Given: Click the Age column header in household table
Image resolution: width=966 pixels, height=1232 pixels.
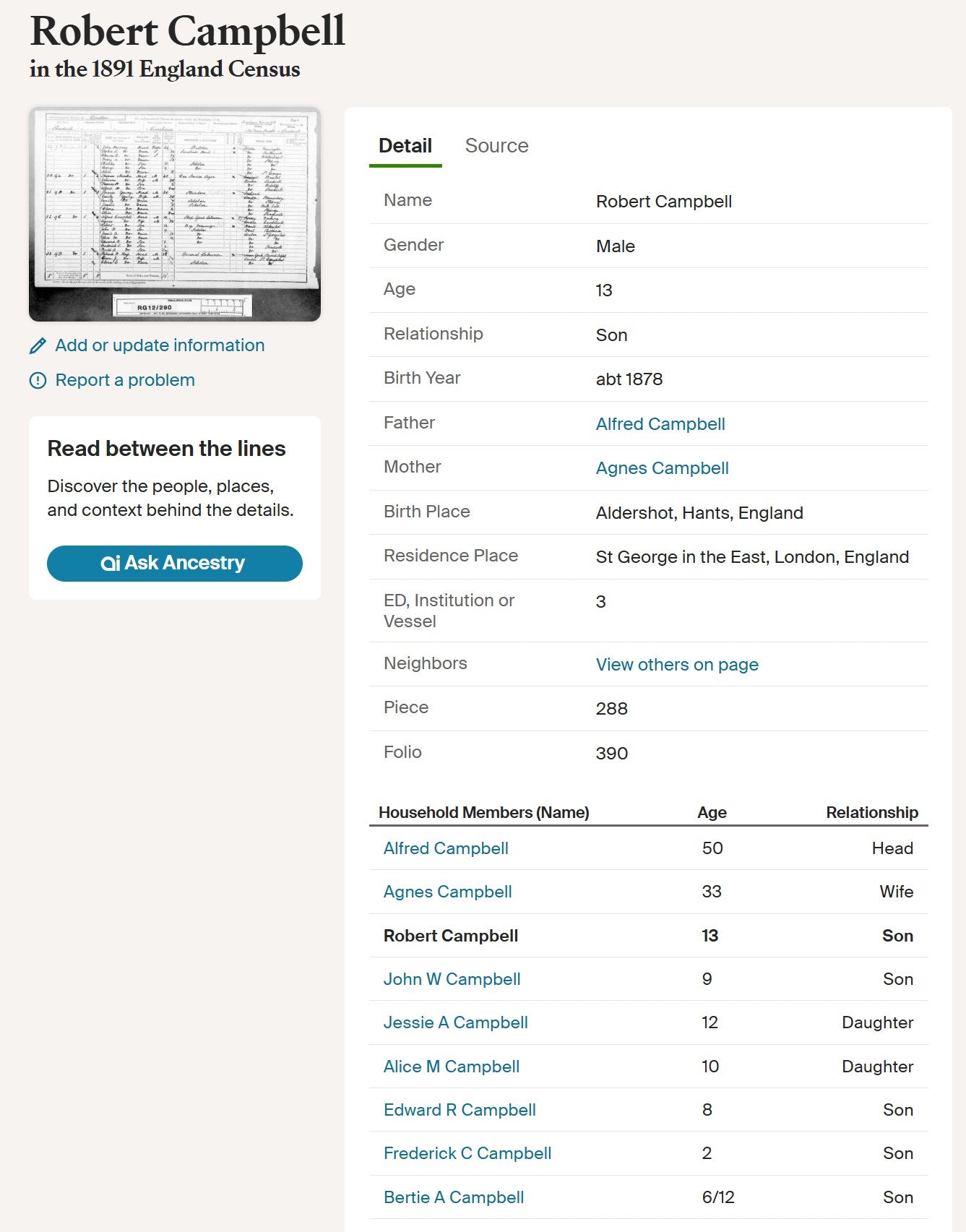Looking at the screenshot, I should click(x=712, y=812).
